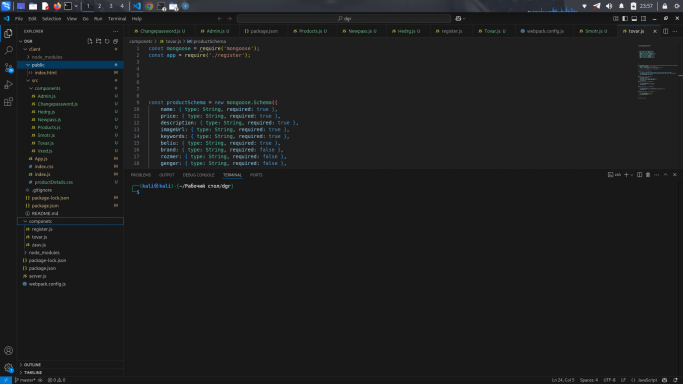Click the New File icon in Explorer
Image resolution: width=683 pixels, height=384 pixels.
pyautogui.click(x=90, y=41)
